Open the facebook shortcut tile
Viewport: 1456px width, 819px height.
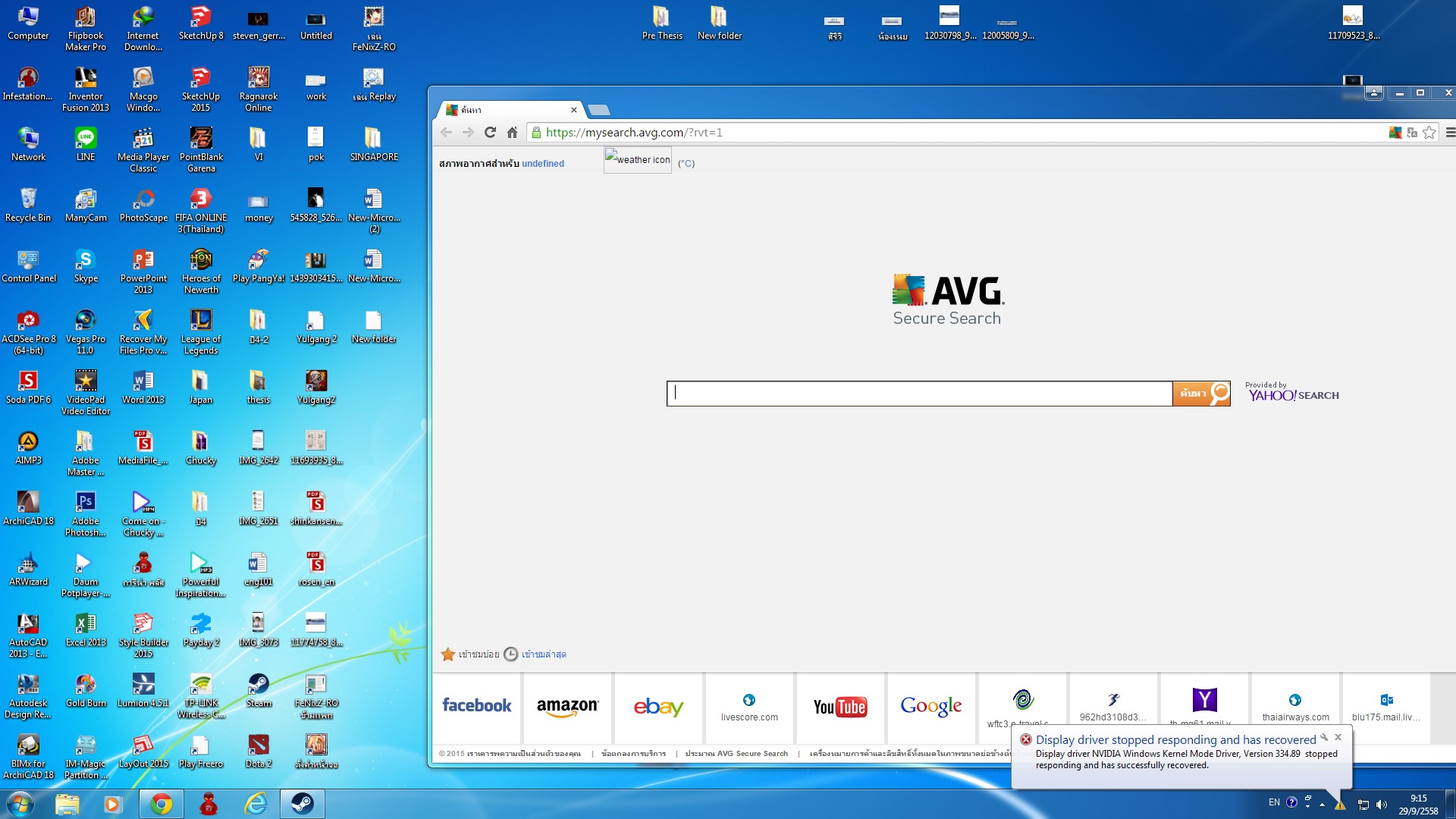(477, 707)
